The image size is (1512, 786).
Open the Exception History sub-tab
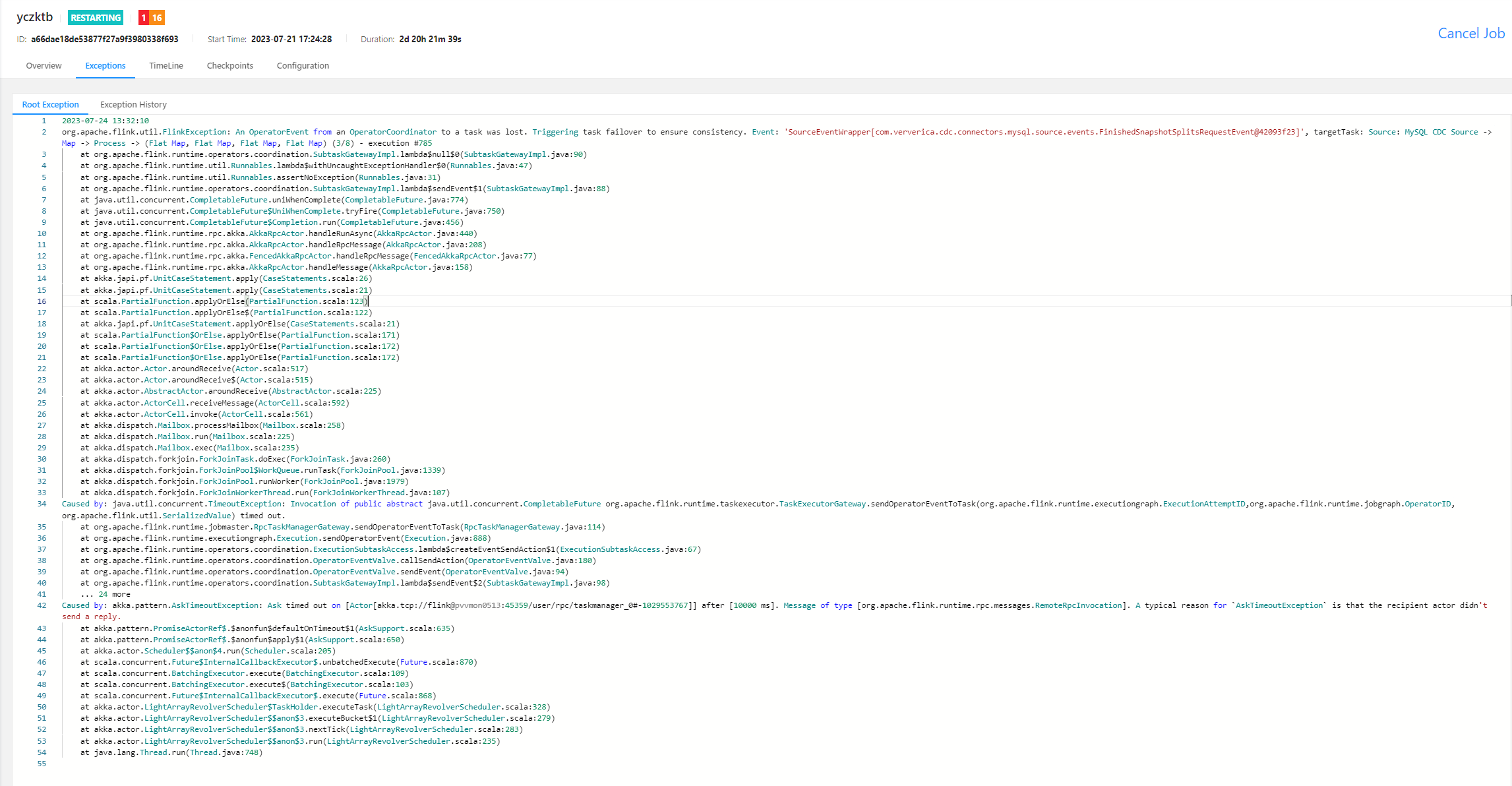133,105
